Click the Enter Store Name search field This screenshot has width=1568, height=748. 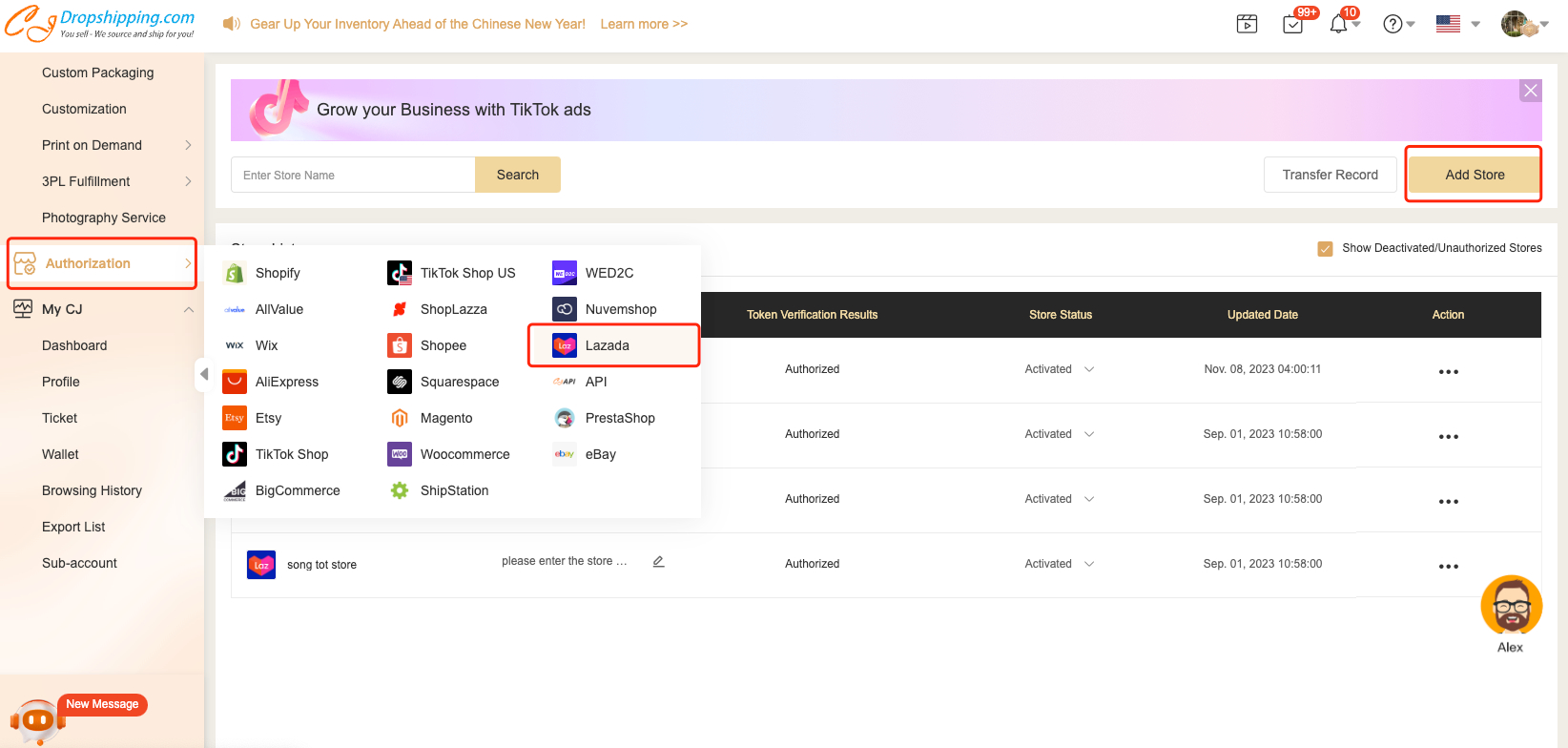[353, 175]
